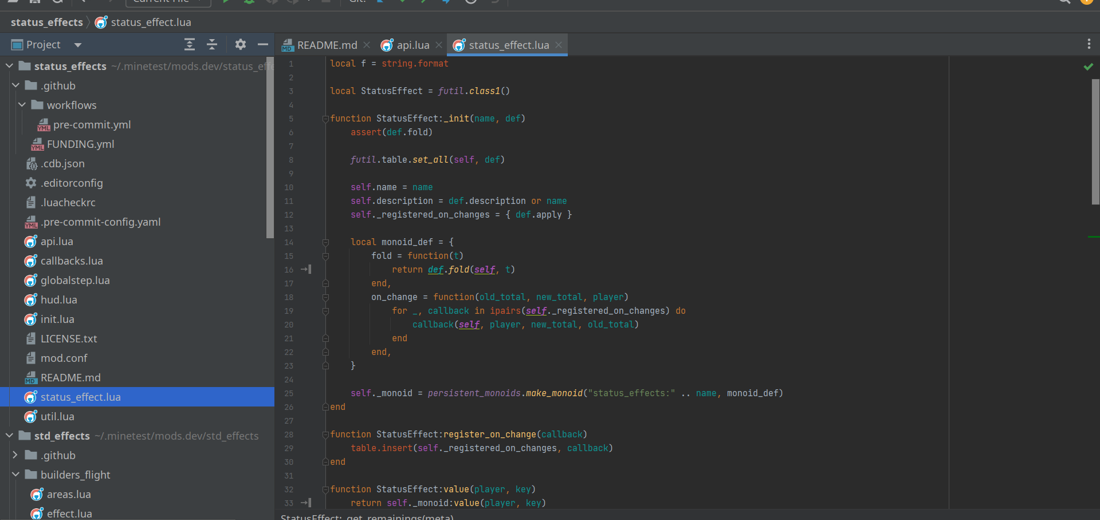Click the Collapse All icon in Project panel

(x=212, y=45)
